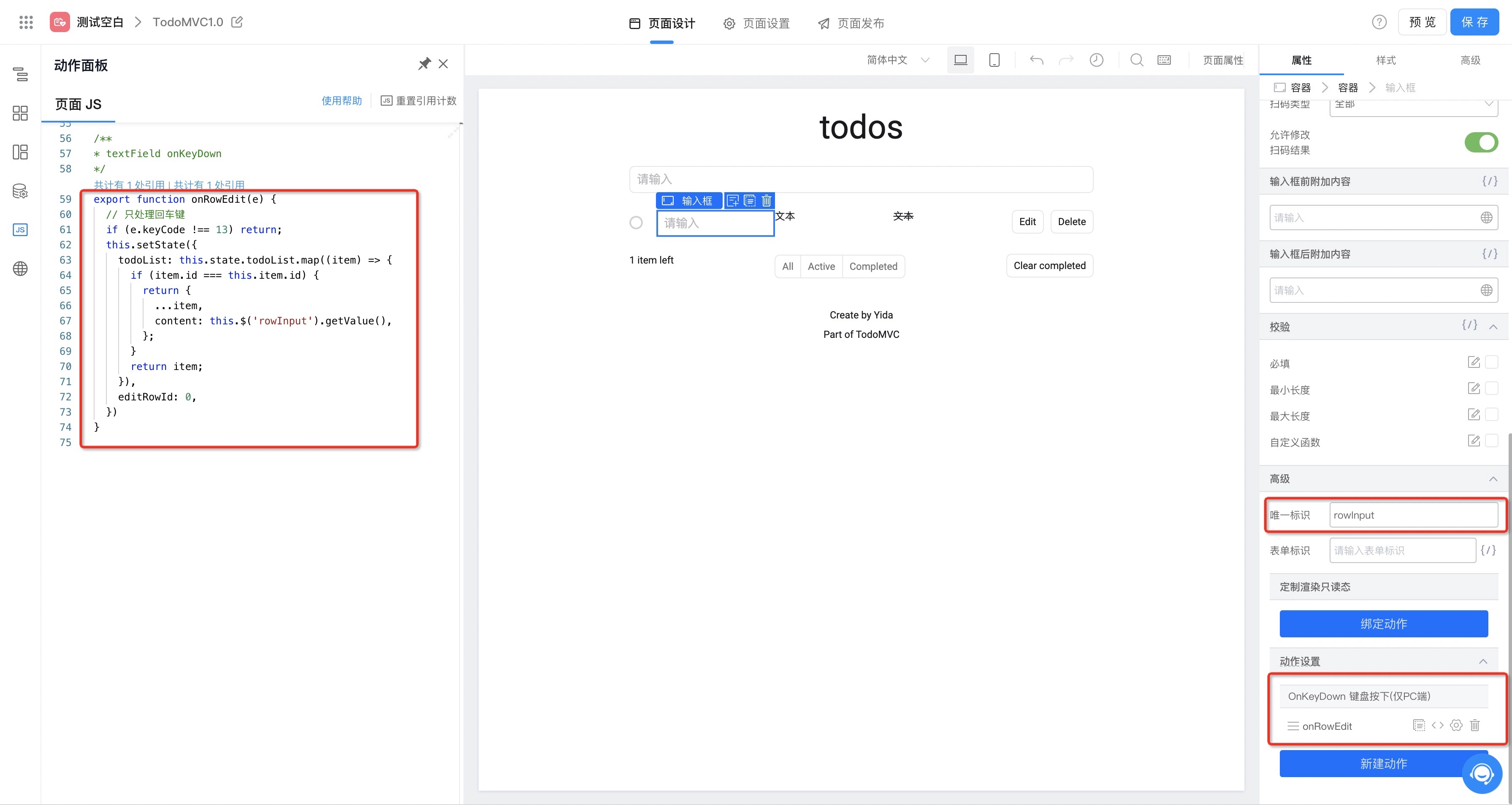Check the 最大长度 validation checkbox
Viewport: 1512px width, 805px height.
pyautogui.click(x=1491, y=414)
